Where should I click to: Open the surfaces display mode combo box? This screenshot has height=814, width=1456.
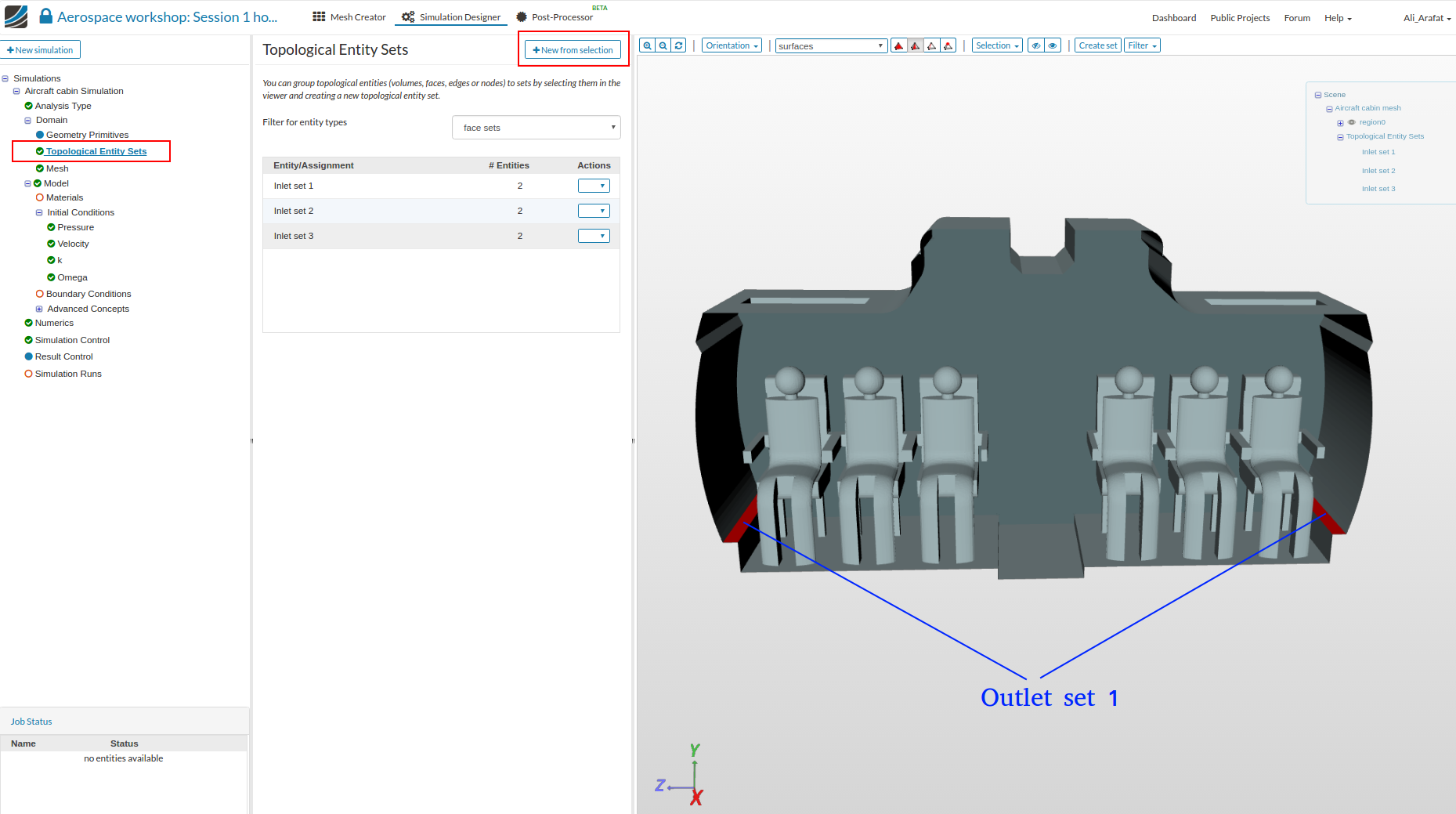pos(831,46)
